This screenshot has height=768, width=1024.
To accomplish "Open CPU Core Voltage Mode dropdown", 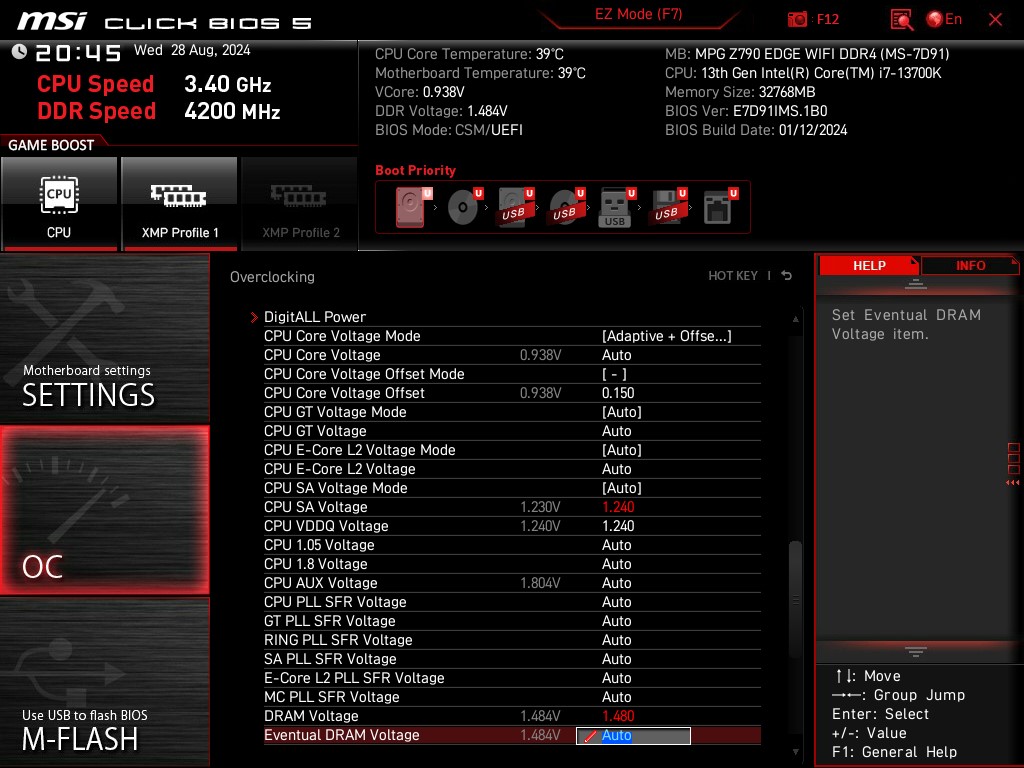I will pyautogui.click(x=667, y=336).
